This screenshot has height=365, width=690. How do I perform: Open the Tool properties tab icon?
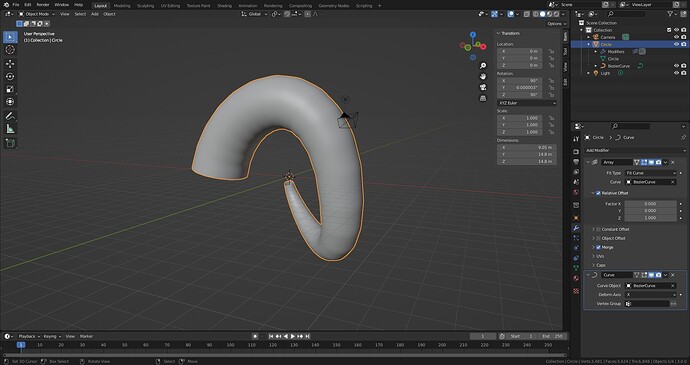pos(576,139)
